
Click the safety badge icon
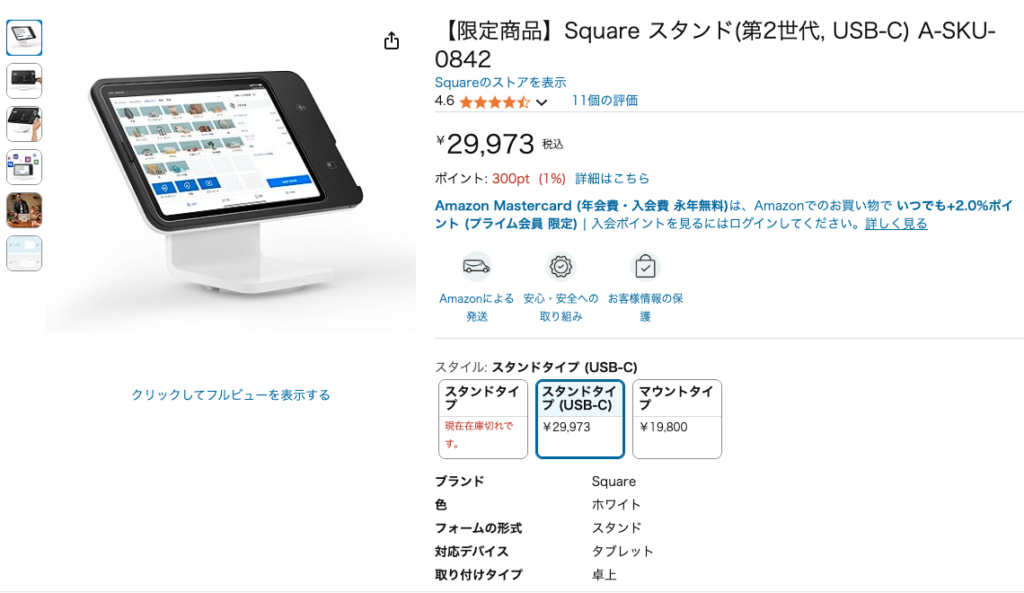[x=561, y=266]
